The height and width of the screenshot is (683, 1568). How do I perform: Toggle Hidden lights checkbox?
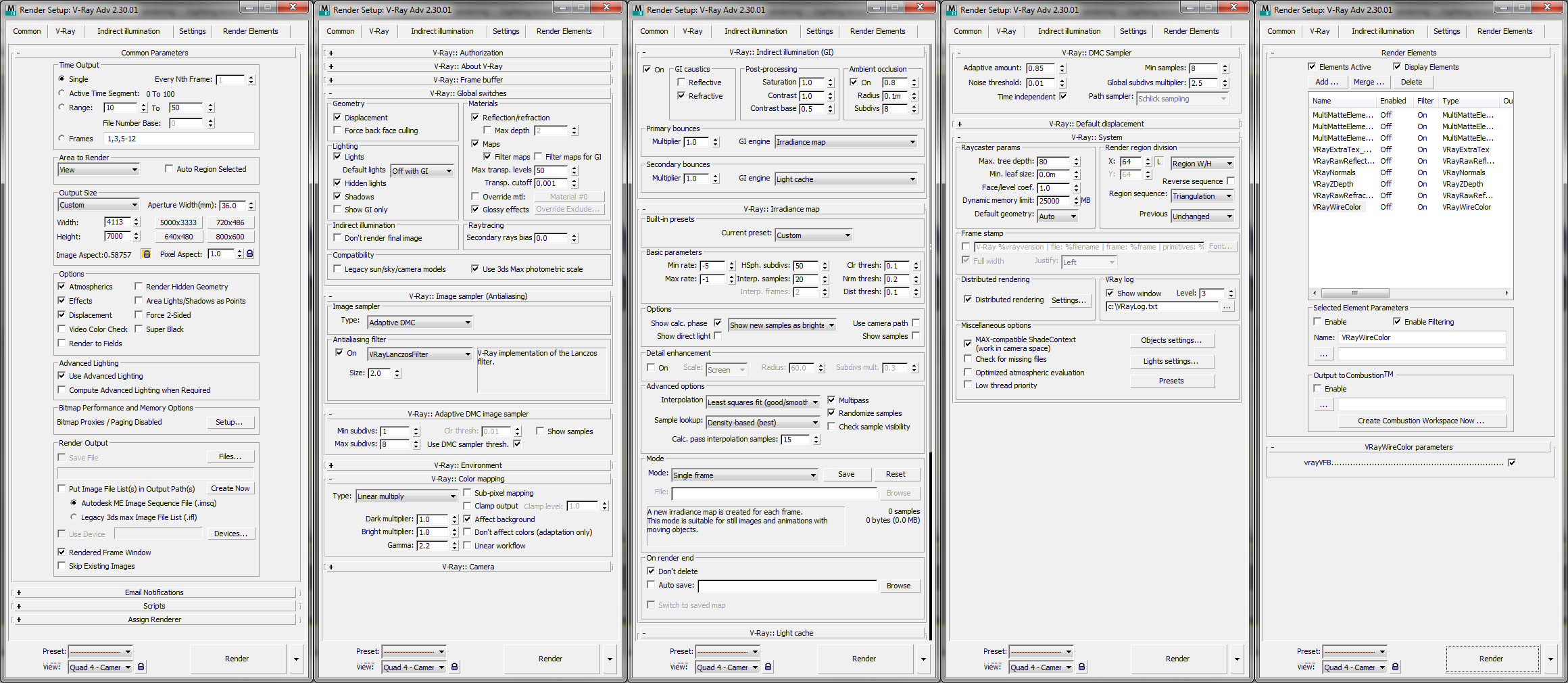pos(337,183)
